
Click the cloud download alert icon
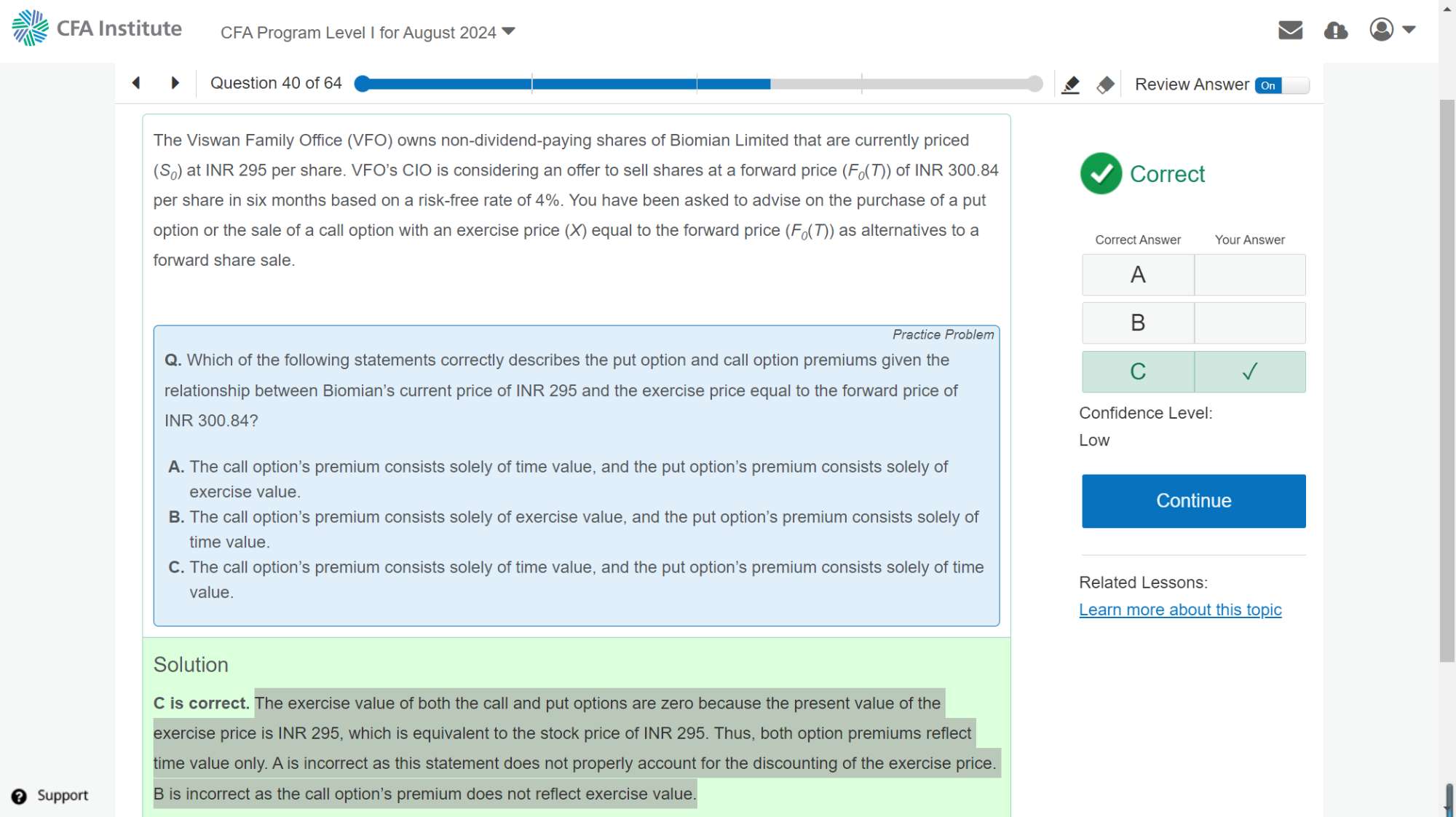click(x=1335, y=30)
